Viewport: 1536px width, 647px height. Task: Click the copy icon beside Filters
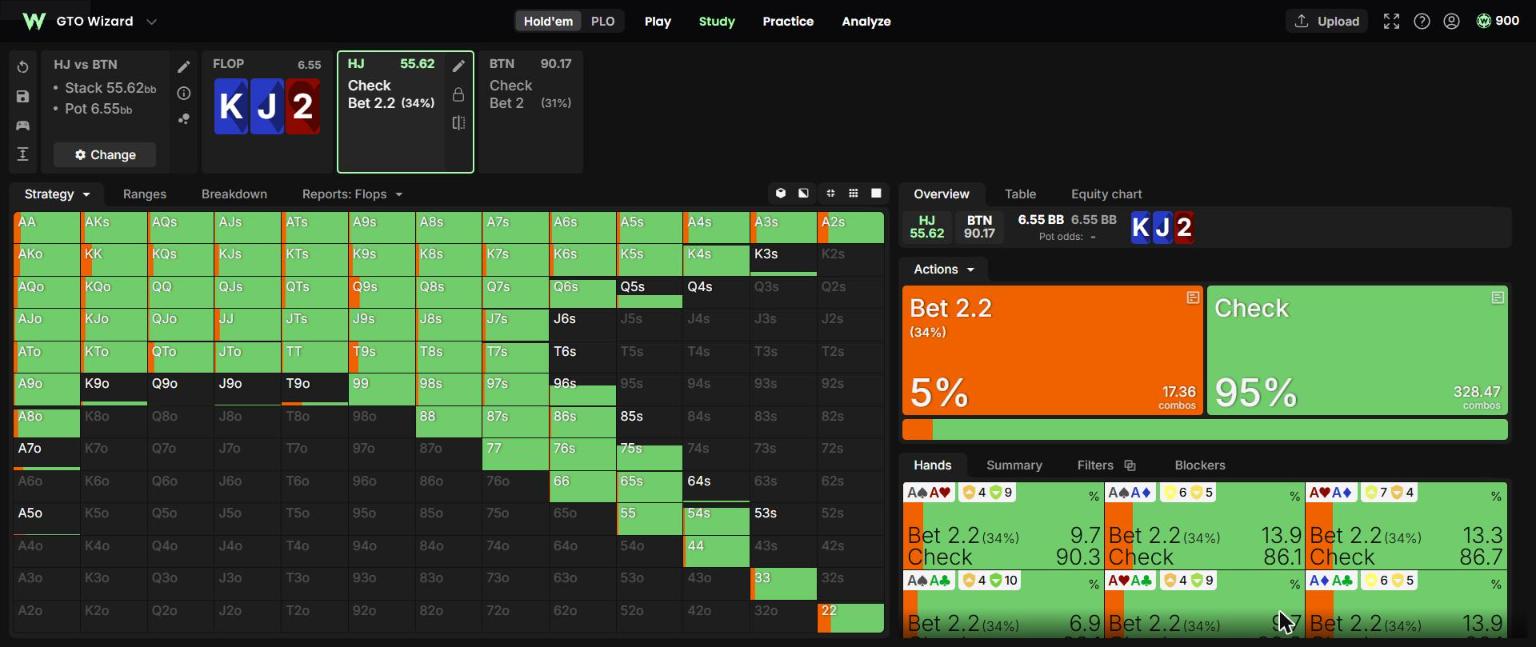[1130, 465]
